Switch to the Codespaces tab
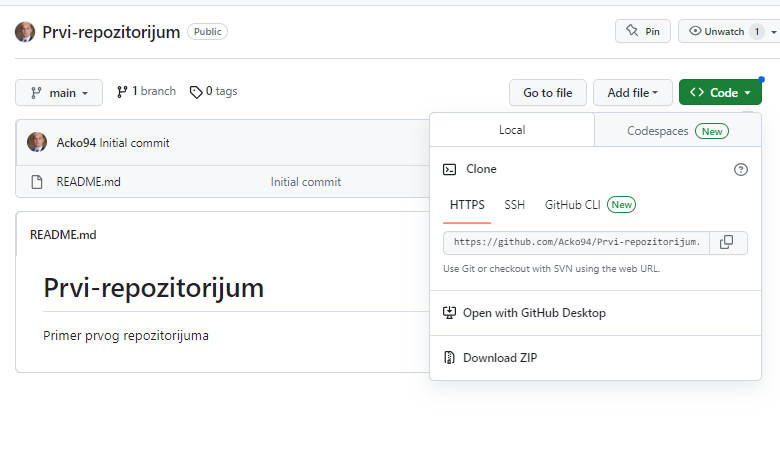The width and height of the screenshot is (780, 467). (678, 131)
